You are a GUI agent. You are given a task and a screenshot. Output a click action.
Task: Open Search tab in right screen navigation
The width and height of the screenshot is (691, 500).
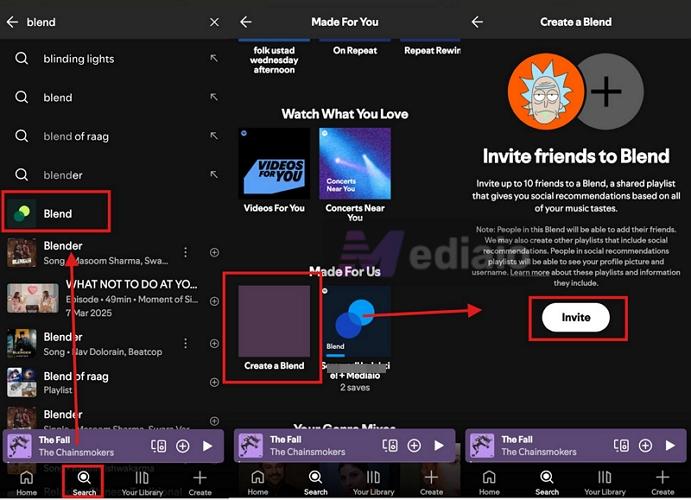click(546, 482)
